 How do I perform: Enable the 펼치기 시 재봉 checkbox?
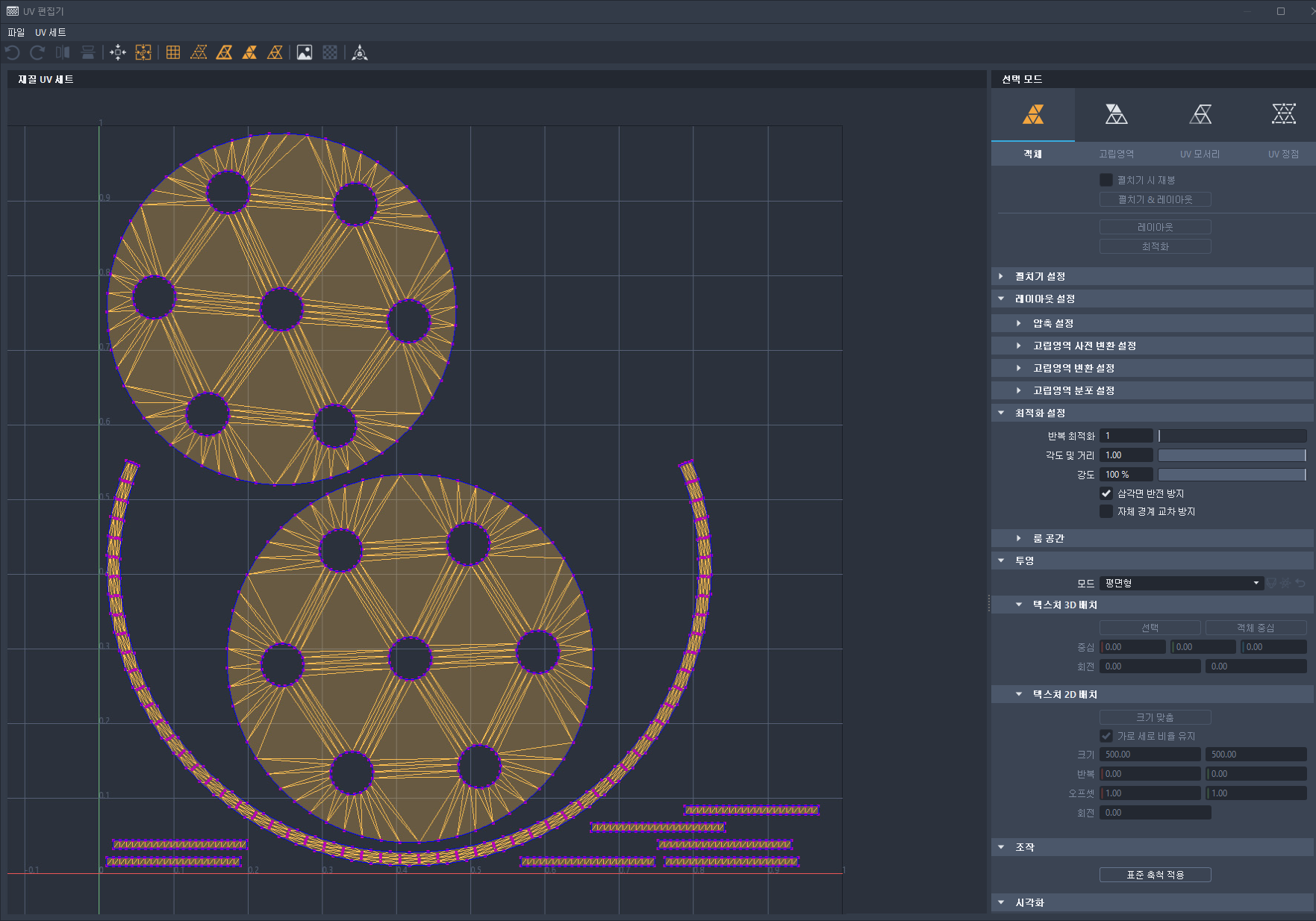click(x=1106, y=180)
